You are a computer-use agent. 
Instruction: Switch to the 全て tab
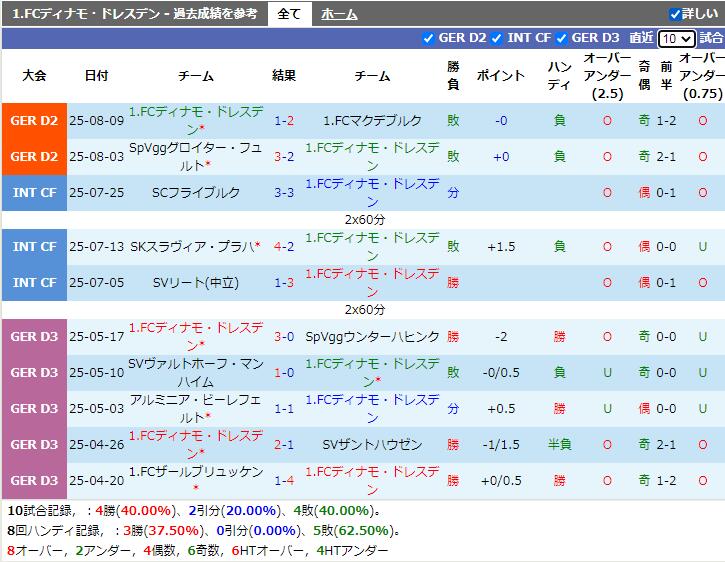pyautogui.click(x=289, y=14)
